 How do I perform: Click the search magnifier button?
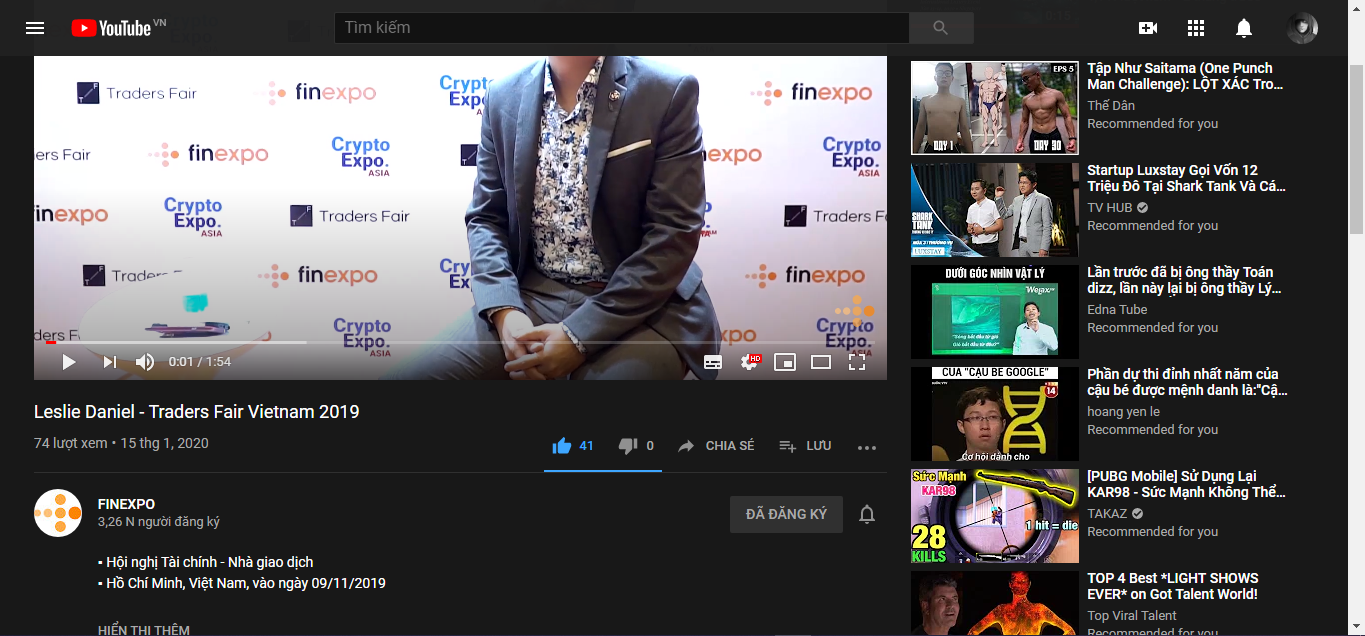[x=941, y=28]
